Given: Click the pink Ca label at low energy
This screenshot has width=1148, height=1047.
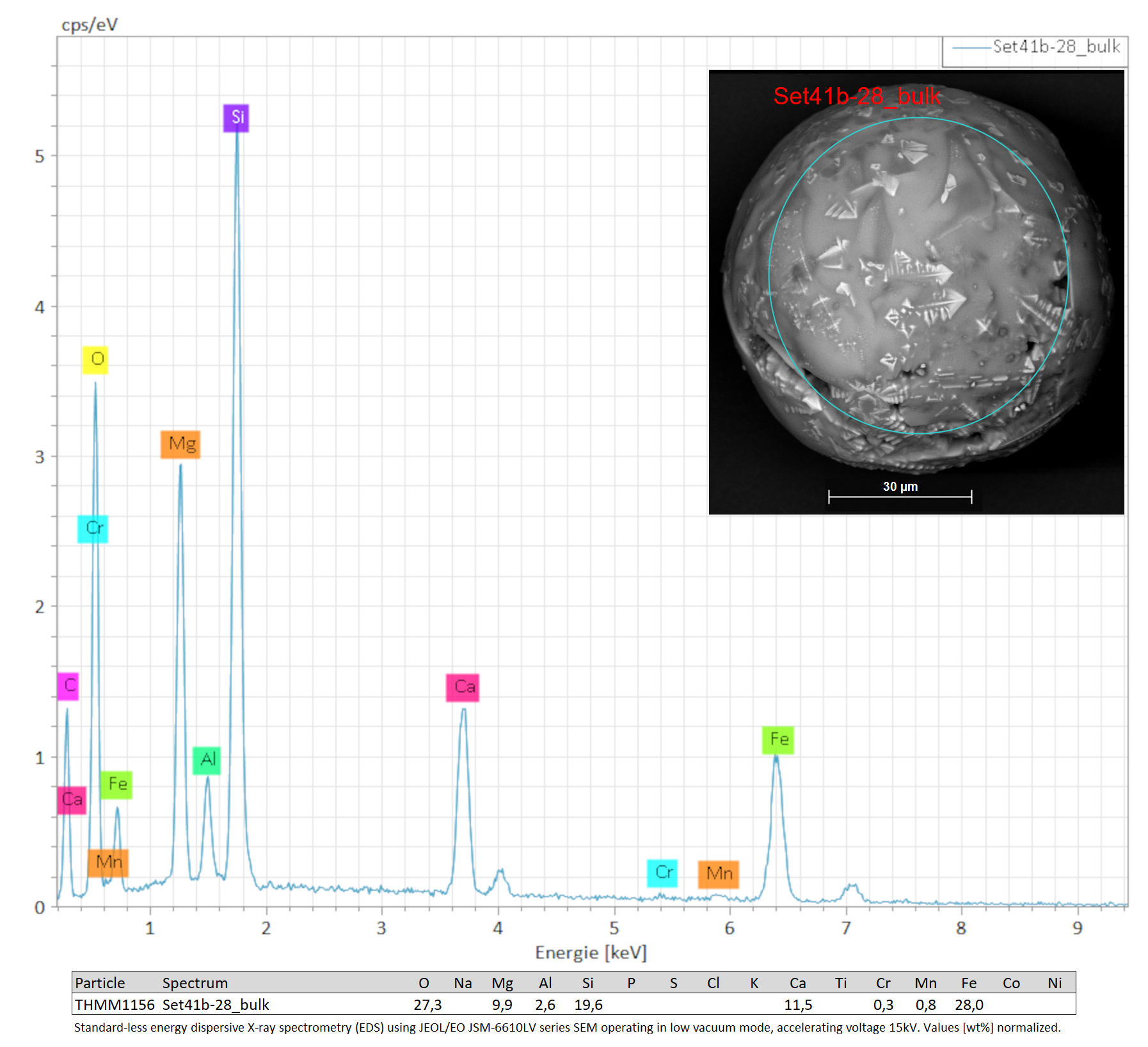Looking at the screenshot, I should pyautogui.click(x=72, y=800).
